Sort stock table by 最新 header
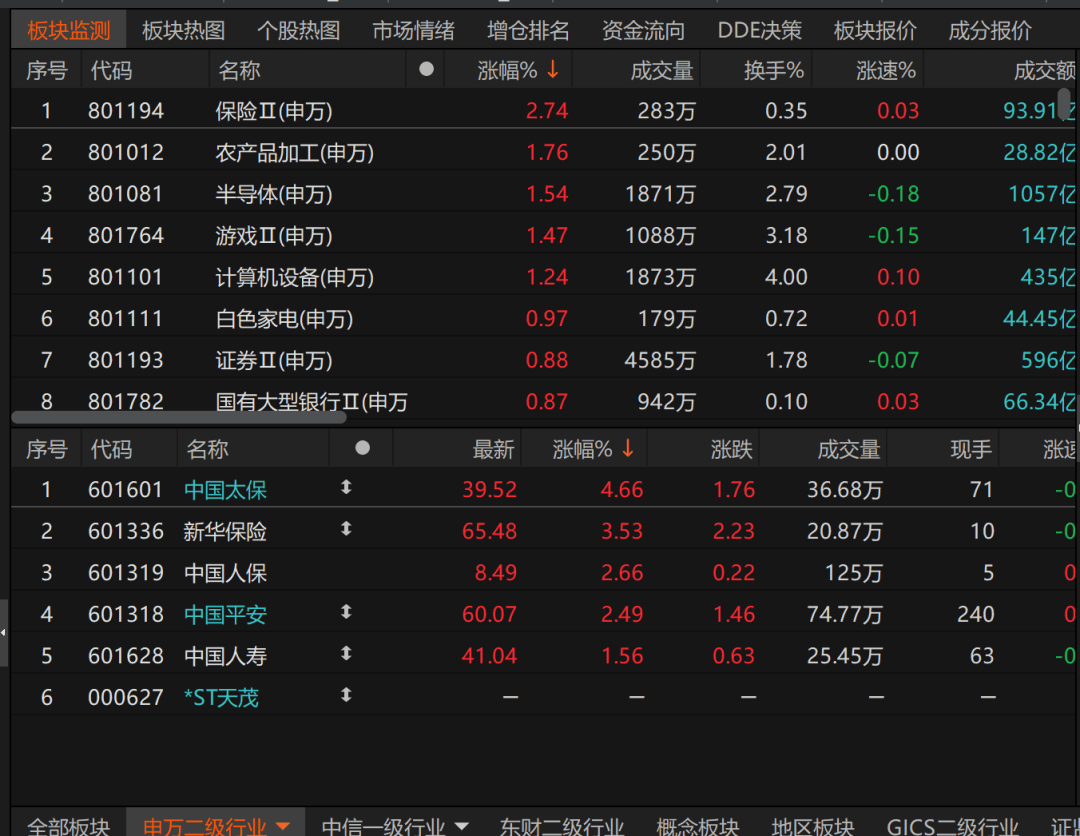Screen dimensions: 1080x836 point(493,450)
